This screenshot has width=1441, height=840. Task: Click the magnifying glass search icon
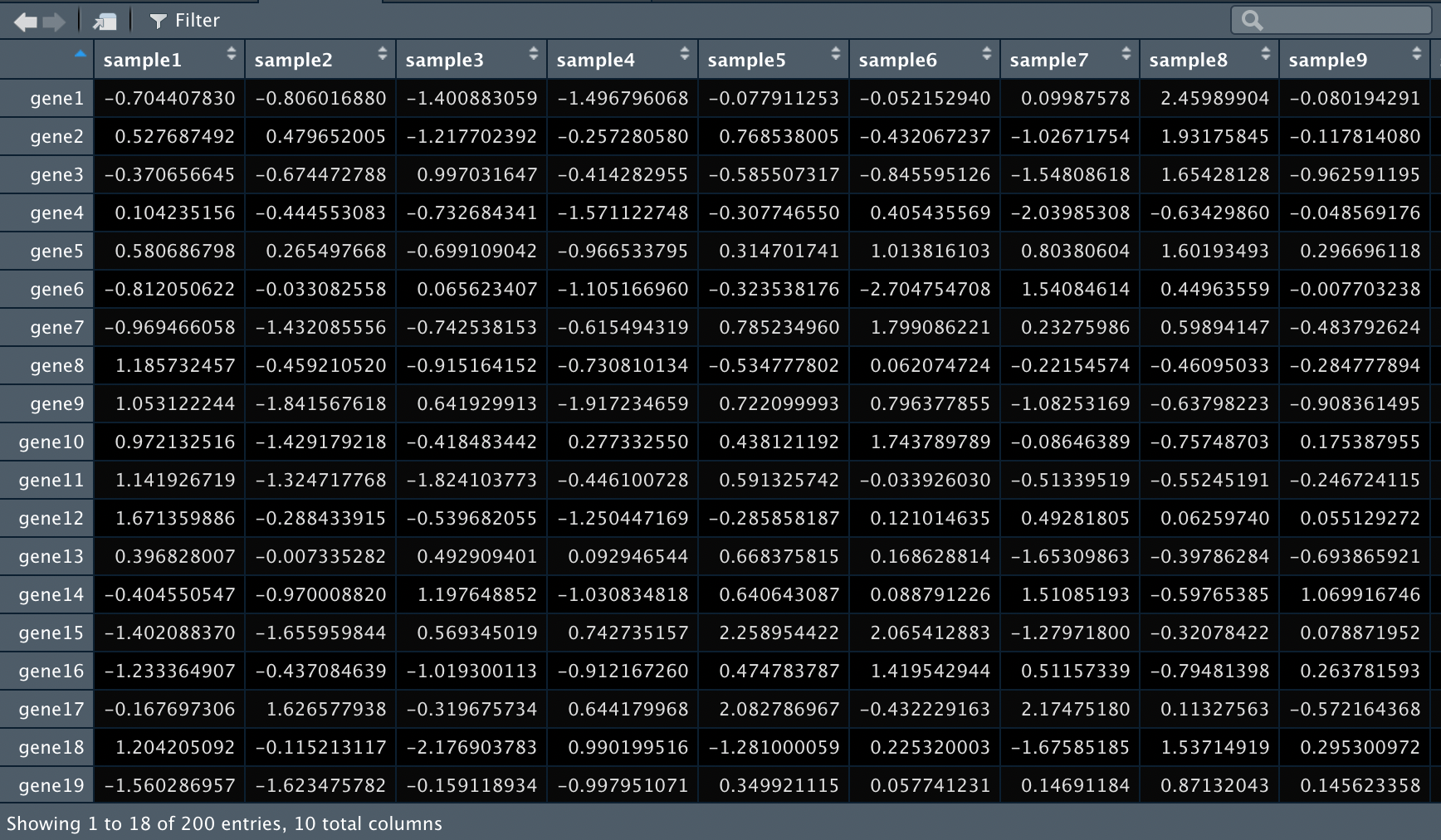coord(1254,20)
